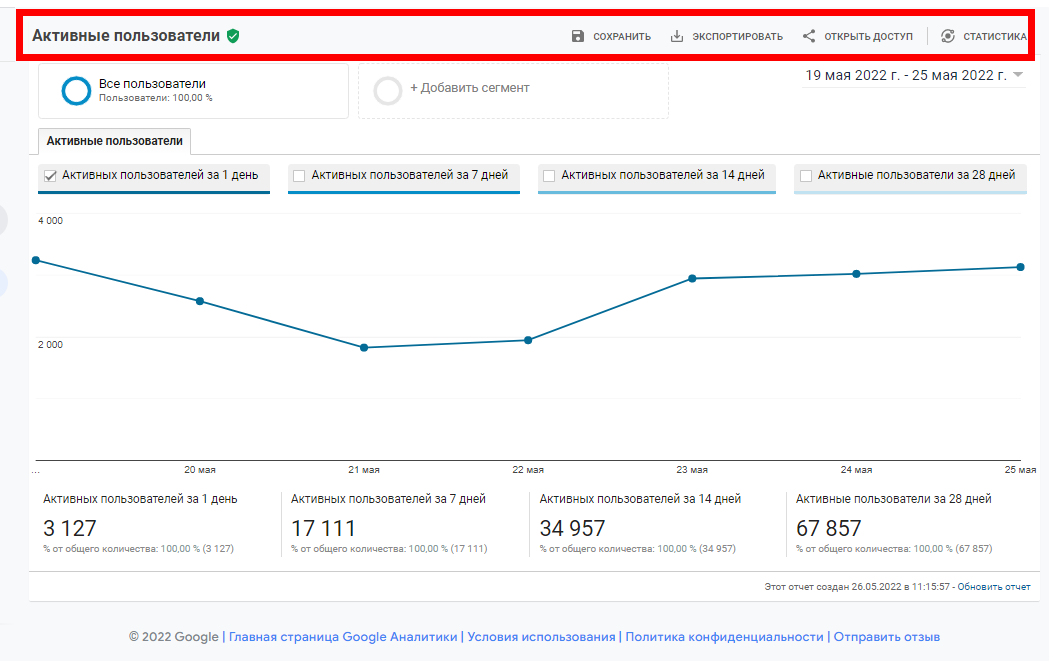The height and width of the screenshot is (661, 1049).
Task: Click the Экспортировать download icon
Action: click(677, 36)
